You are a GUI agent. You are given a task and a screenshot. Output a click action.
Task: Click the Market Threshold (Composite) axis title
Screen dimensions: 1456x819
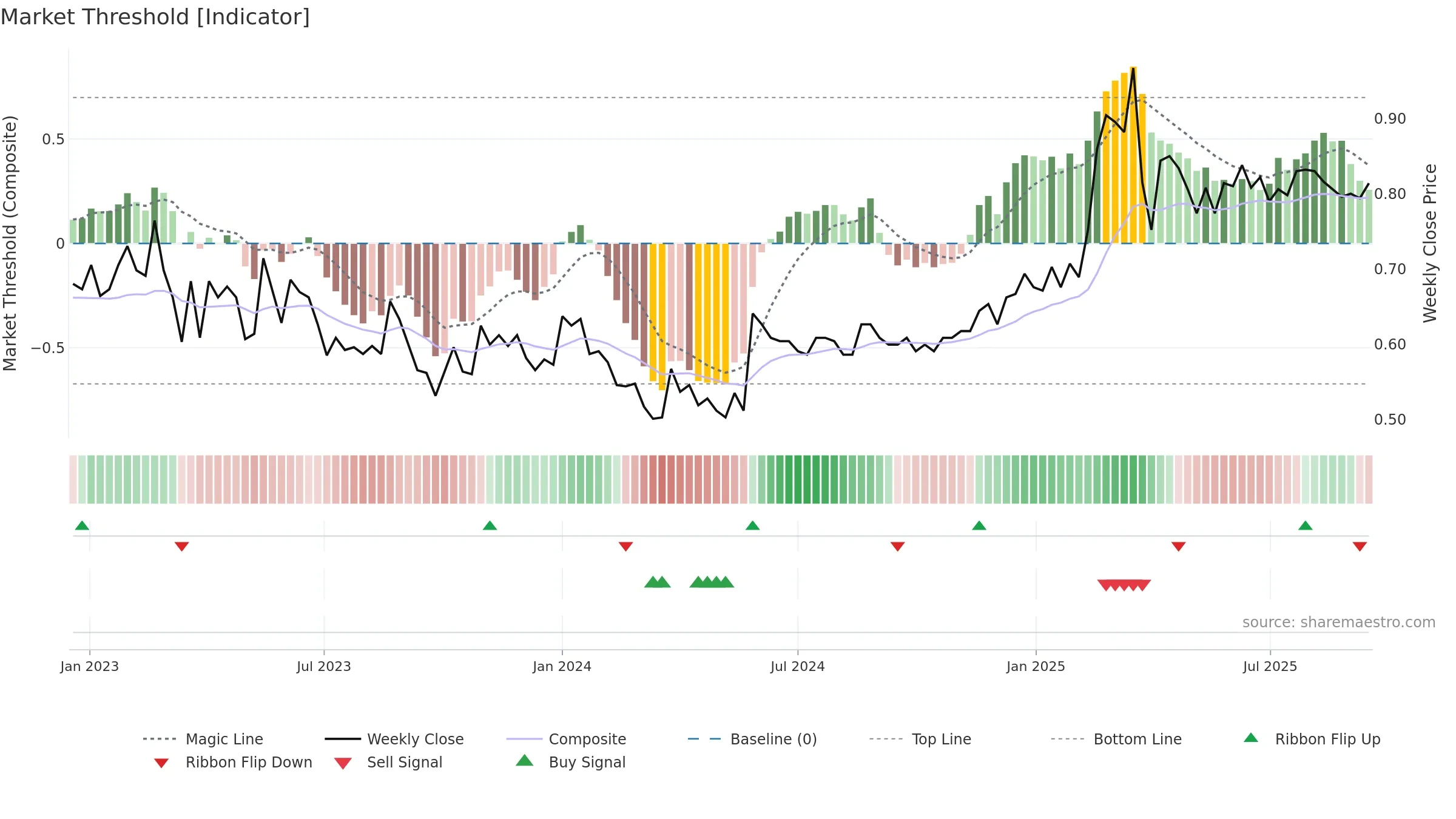pos(10,243)
